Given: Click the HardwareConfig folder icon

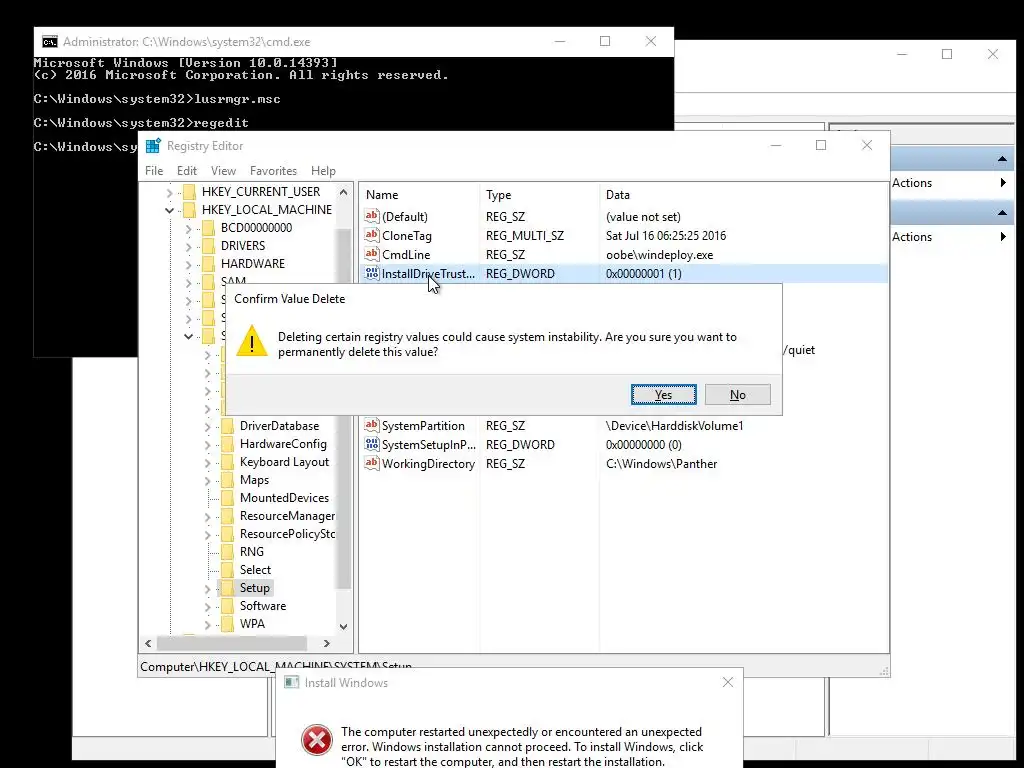Looking at the screenshot, I should click(x=227, y=443).
